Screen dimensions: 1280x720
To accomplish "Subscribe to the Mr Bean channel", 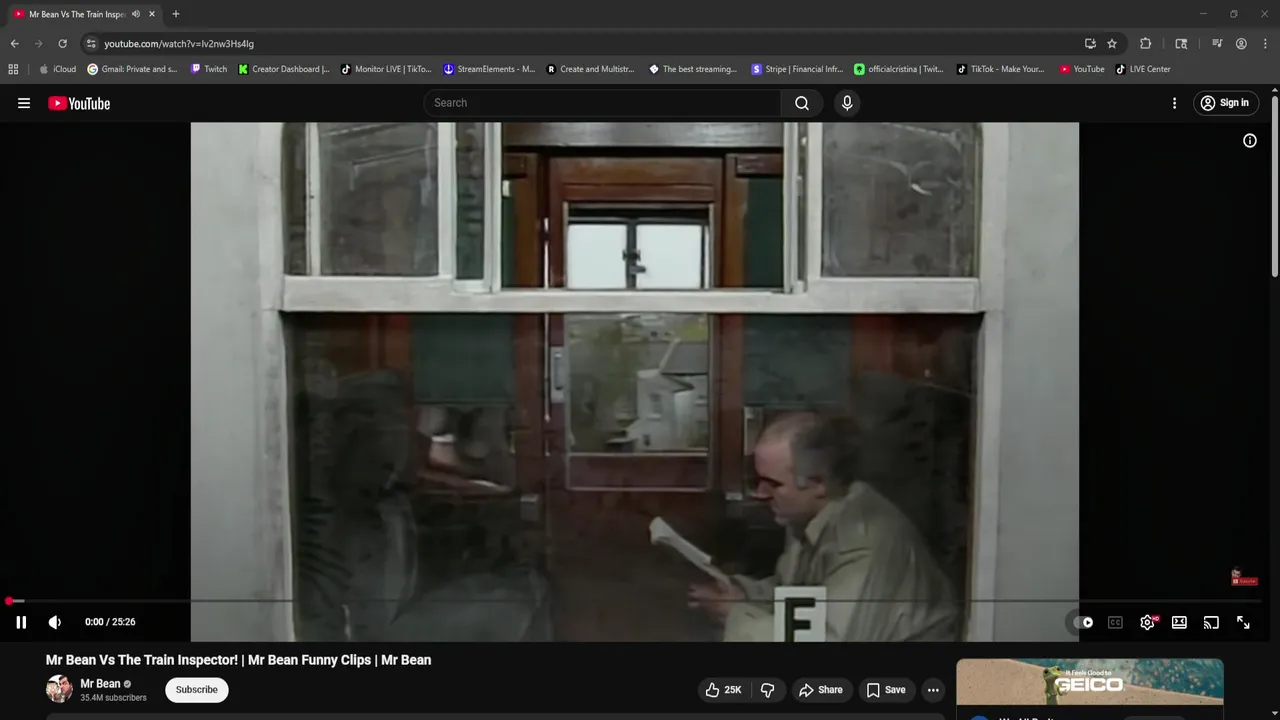I will 197,689.
